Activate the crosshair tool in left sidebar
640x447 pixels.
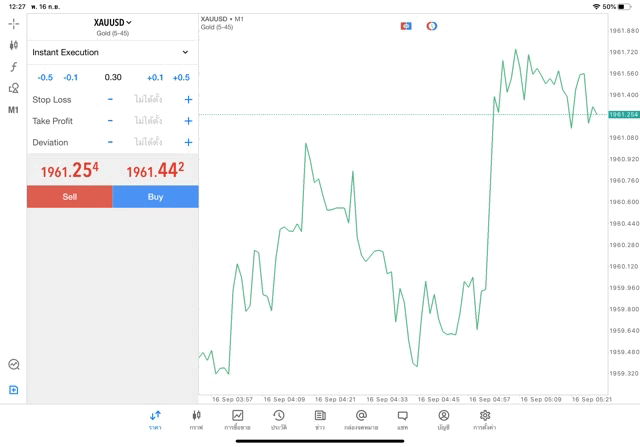[13, 23]
